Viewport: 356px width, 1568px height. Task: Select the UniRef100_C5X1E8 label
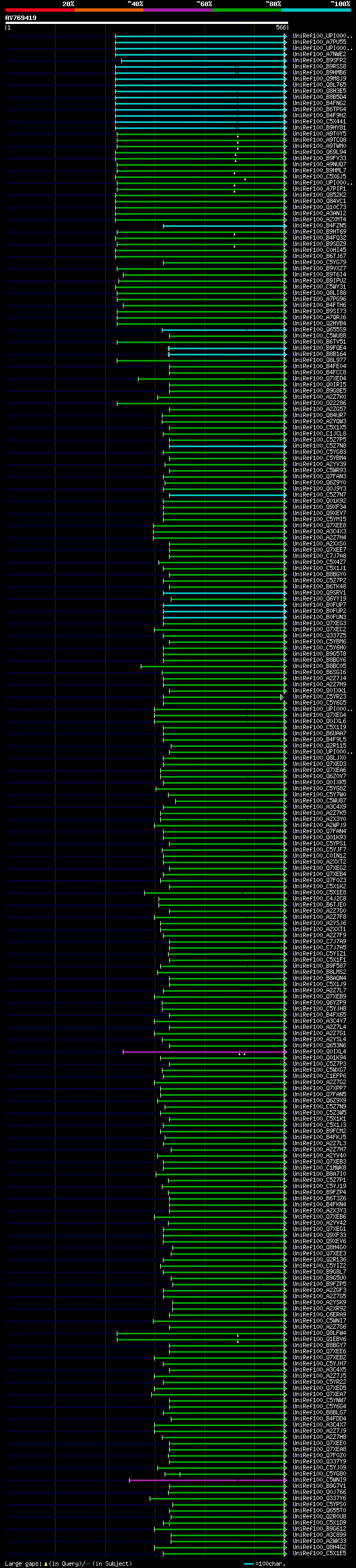(x=319, y=892)
